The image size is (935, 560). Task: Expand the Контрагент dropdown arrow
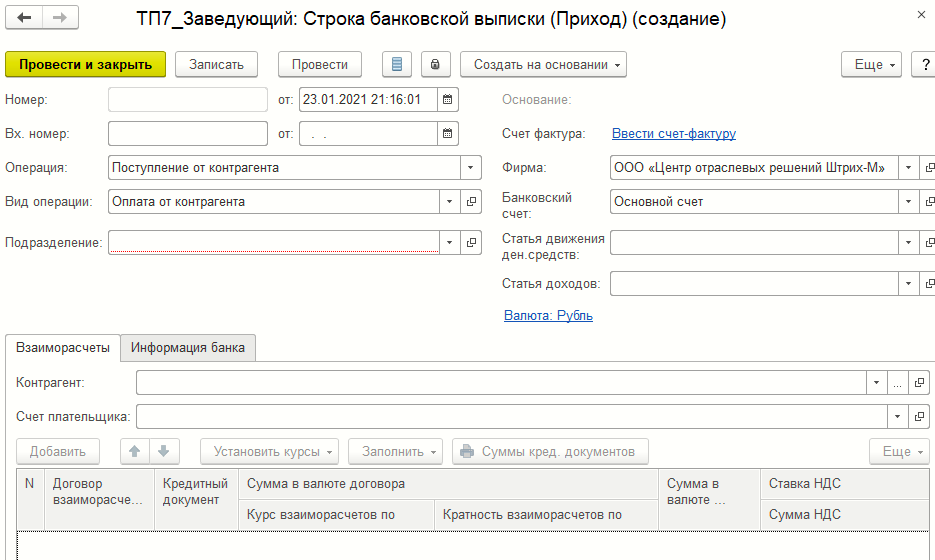[x=876, y=383]
